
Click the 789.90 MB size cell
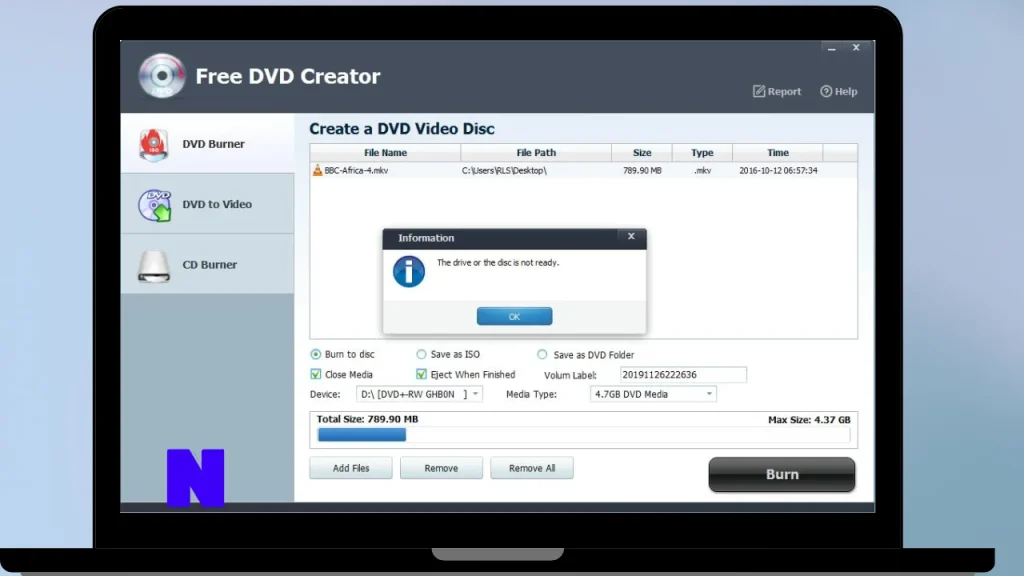[642, 170]
